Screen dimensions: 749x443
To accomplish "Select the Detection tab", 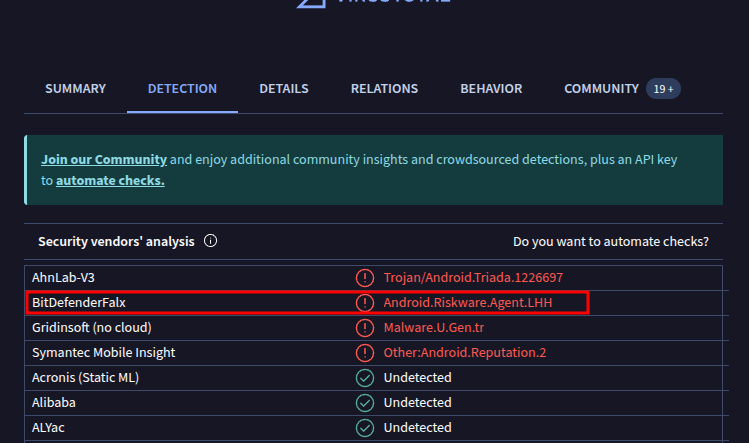I will (x=182, y=89).
